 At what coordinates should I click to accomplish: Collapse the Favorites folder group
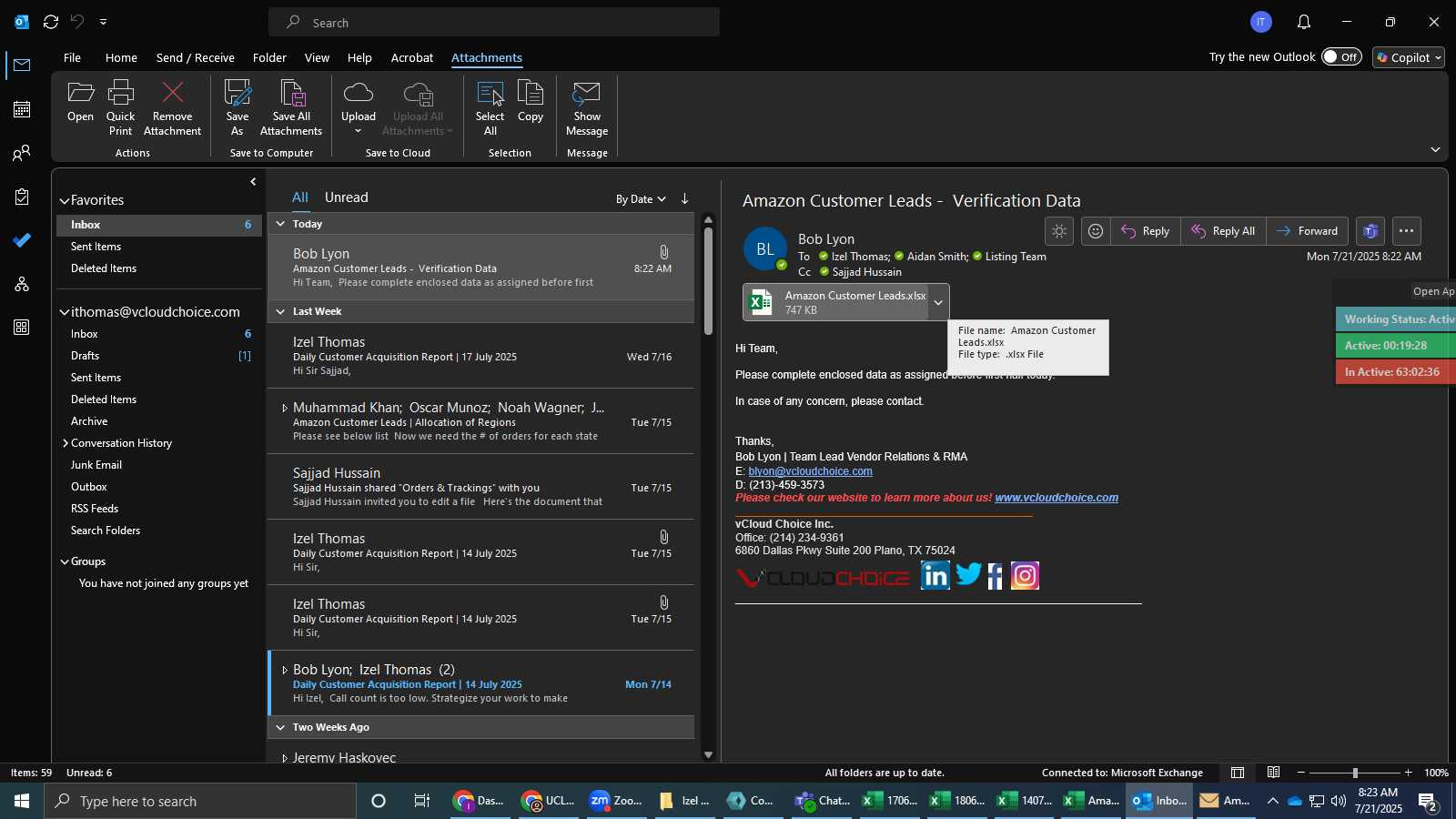pyautogui.click(x=65, y=200)
